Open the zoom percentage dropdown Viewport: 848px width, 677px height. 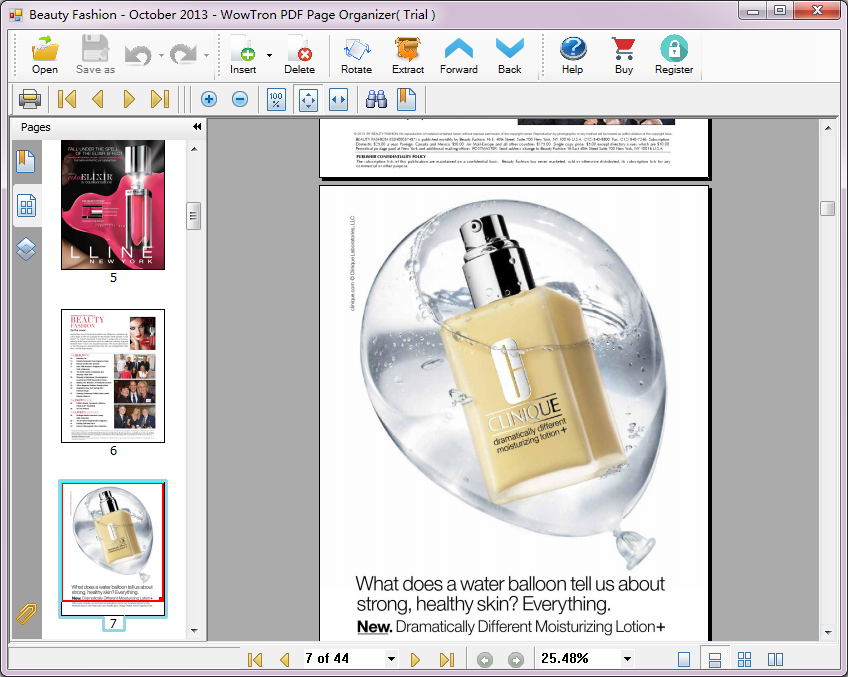[x=627, y=659]
